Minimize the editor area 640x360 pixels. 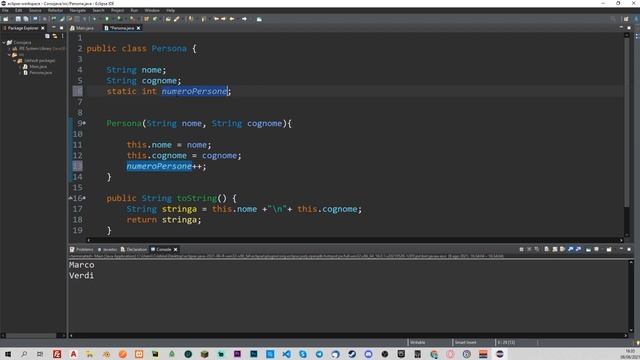[621, 28]
